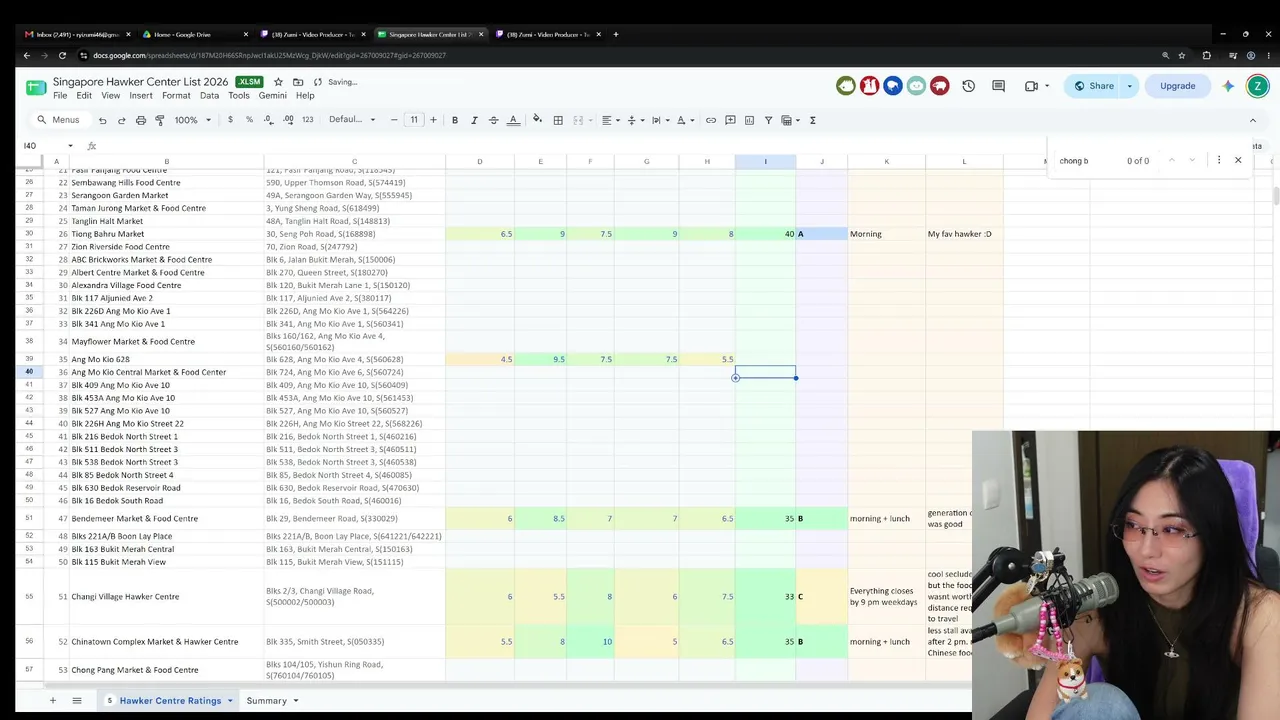Insert chart from toolbar

(749, 120)
